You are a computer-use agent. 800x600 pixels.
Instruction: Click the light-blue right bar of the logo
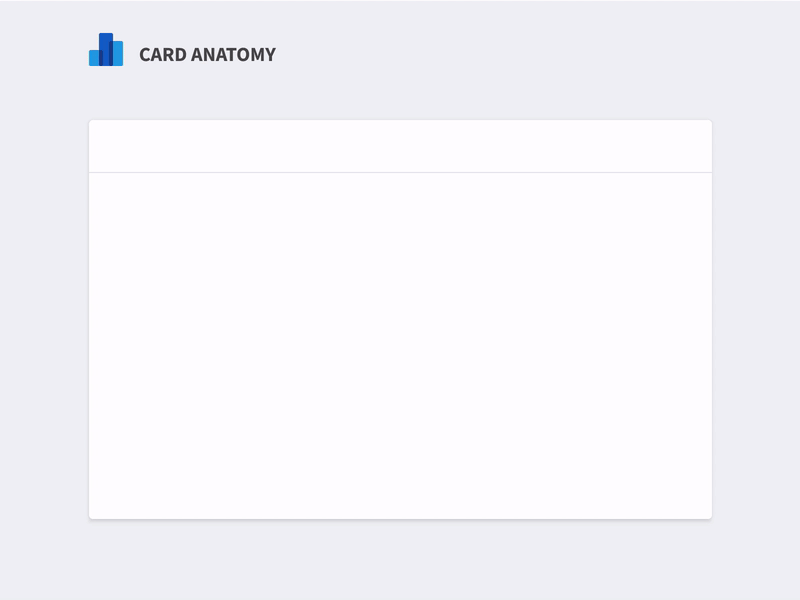118,54
